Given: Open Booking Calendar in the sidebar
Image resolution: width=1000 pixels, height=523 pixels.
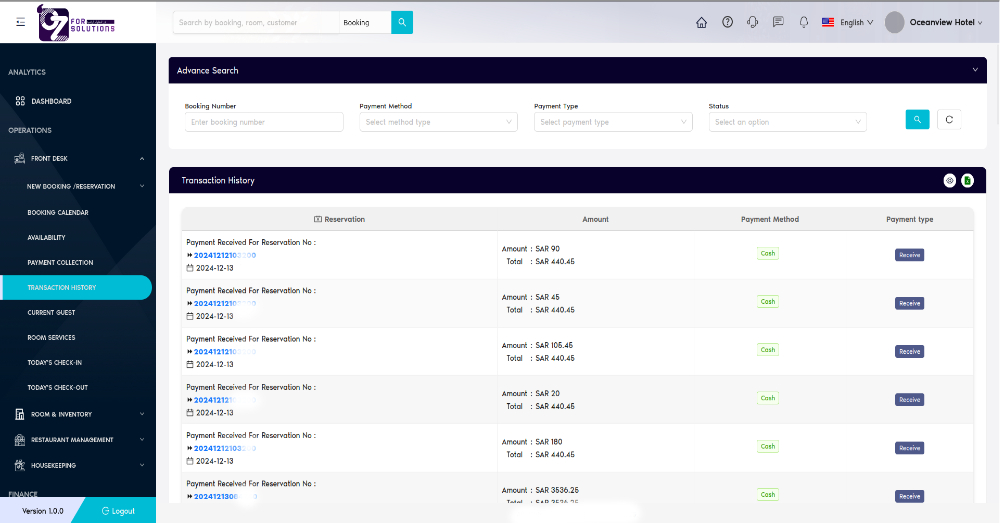Looking at the screenshot, I should pyautogui.click(x=58, y=212).
